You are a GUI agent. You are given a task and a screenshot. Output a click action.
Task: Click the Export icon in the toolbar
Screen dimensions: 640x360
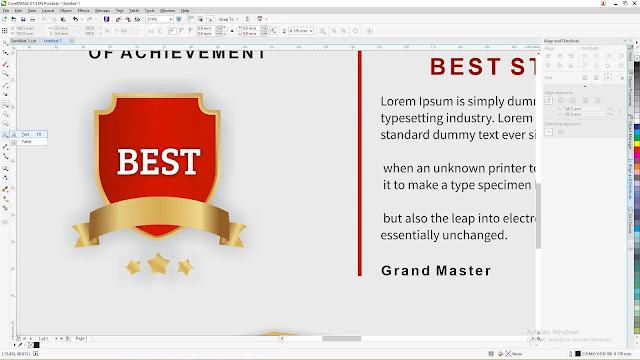(x=128, y=19)
